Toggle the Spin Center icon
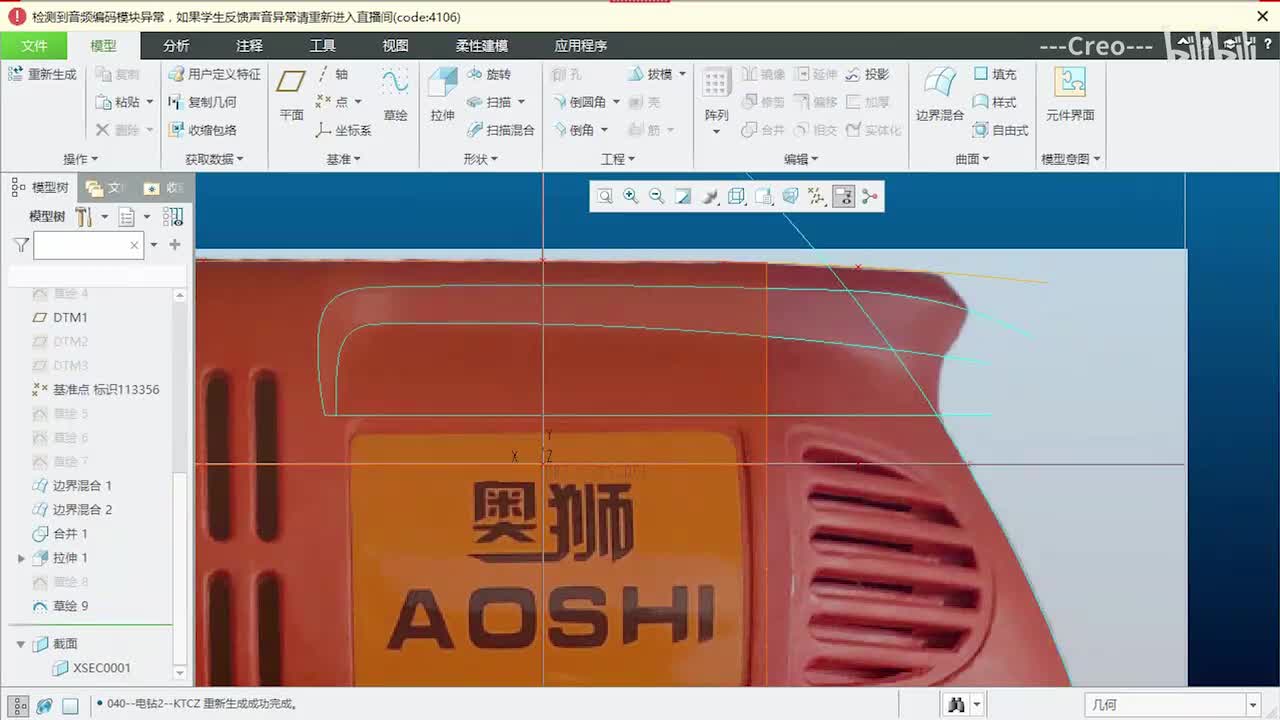The image size is (1280, 720). (870, 197)
